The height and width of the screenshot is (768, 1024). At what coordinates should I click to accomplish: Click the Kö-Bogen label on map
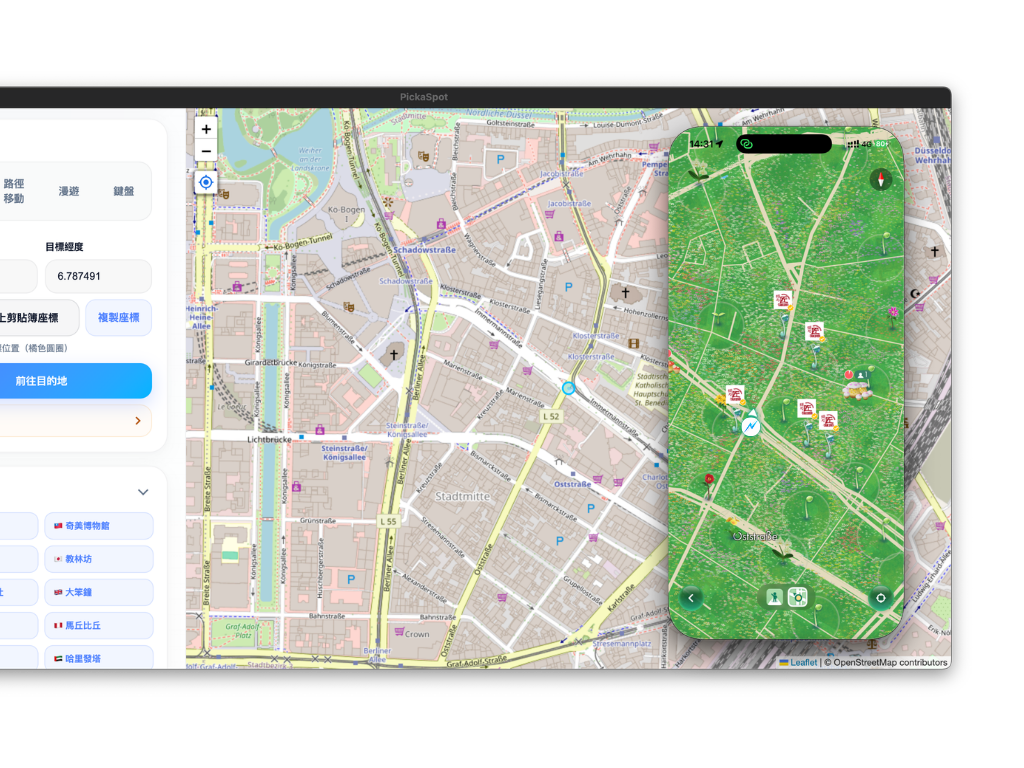click(x=346, y=210)
